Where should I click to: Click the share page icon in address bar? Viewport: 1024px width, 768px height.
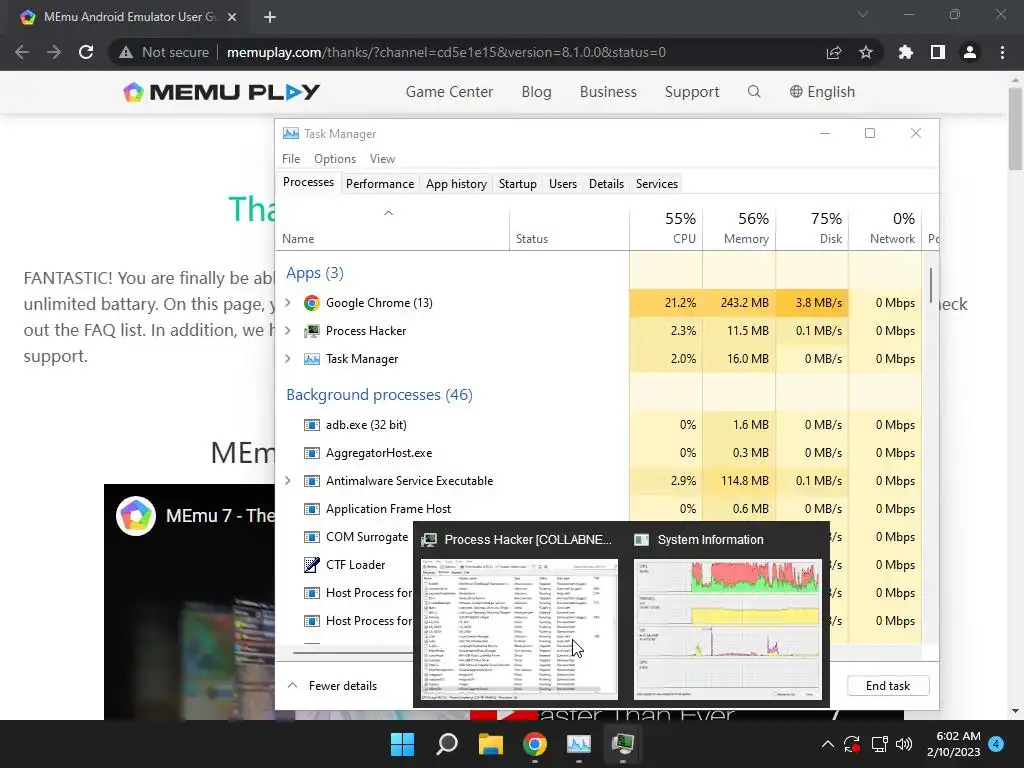pyautogui.click(x=834, y=52)
